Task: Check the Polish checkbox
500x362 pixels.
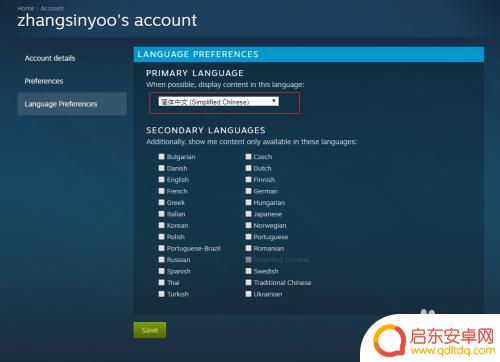Action: point(161,237)
